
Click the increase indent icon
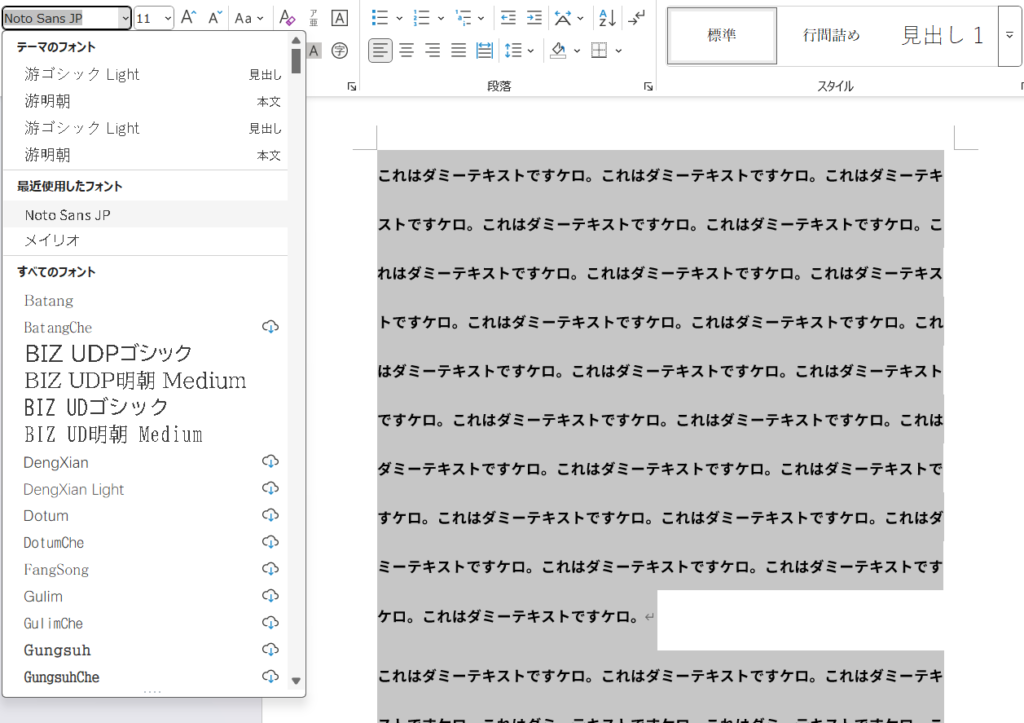534,18
